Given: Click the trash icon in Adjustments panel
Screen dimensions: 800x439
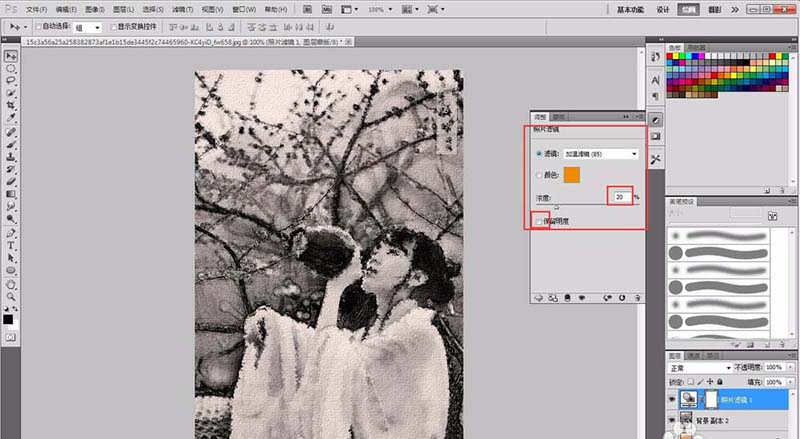Looking at the screenshot, I should (636, 297).
